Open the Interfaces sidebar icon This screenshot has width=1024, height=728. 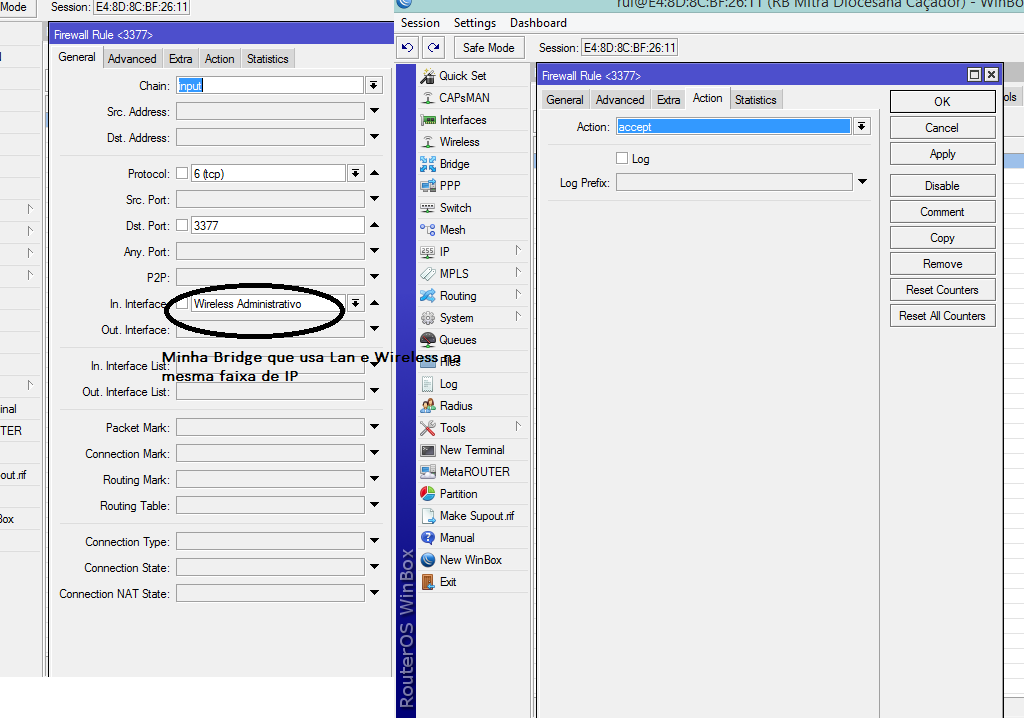[428, 120]
